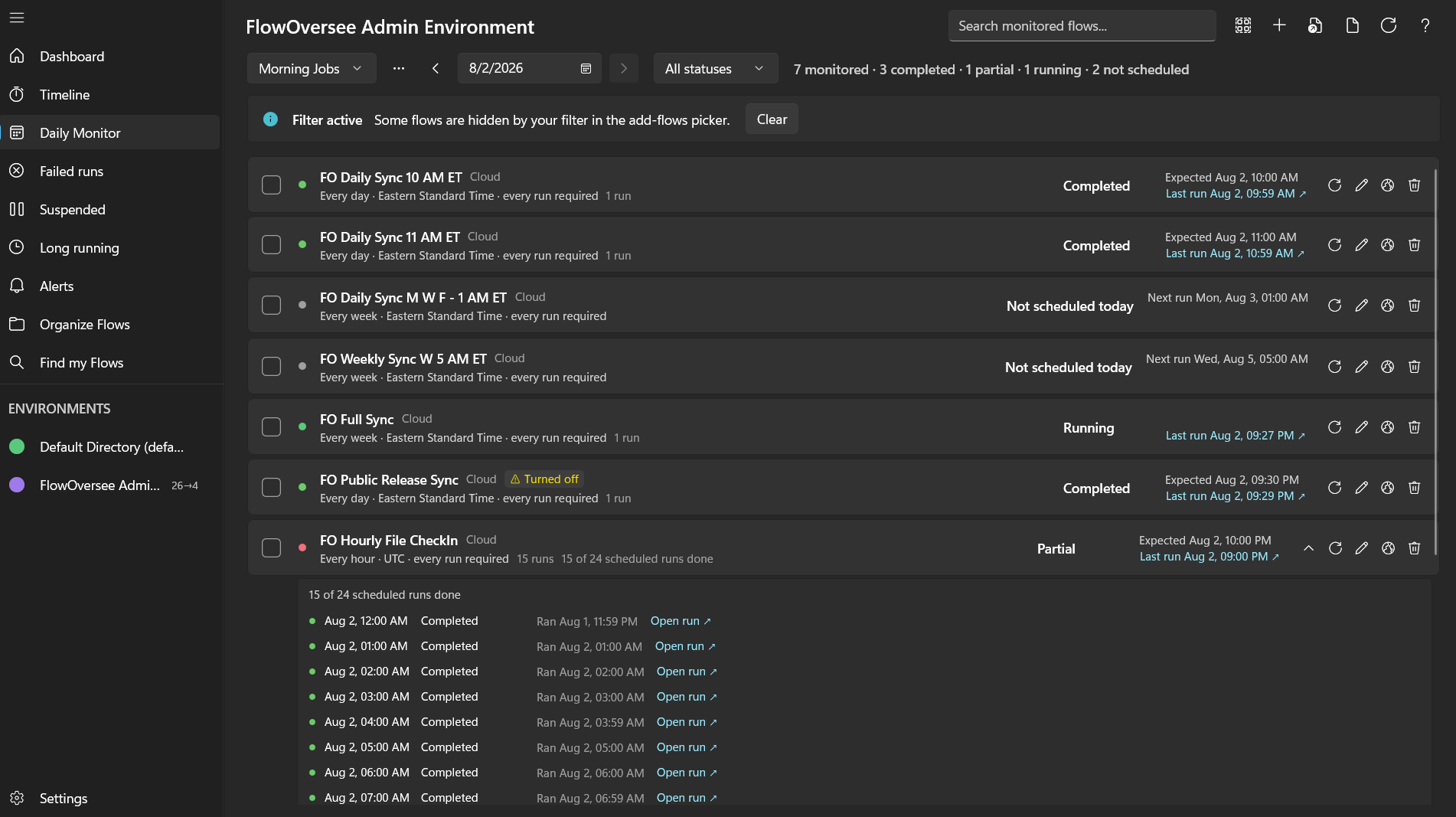1456x817 pixels.
Task: Tick the checkbox for FO Daily Sync 10 AM ET
Action: pyautogui.click(x=272, y=185)
